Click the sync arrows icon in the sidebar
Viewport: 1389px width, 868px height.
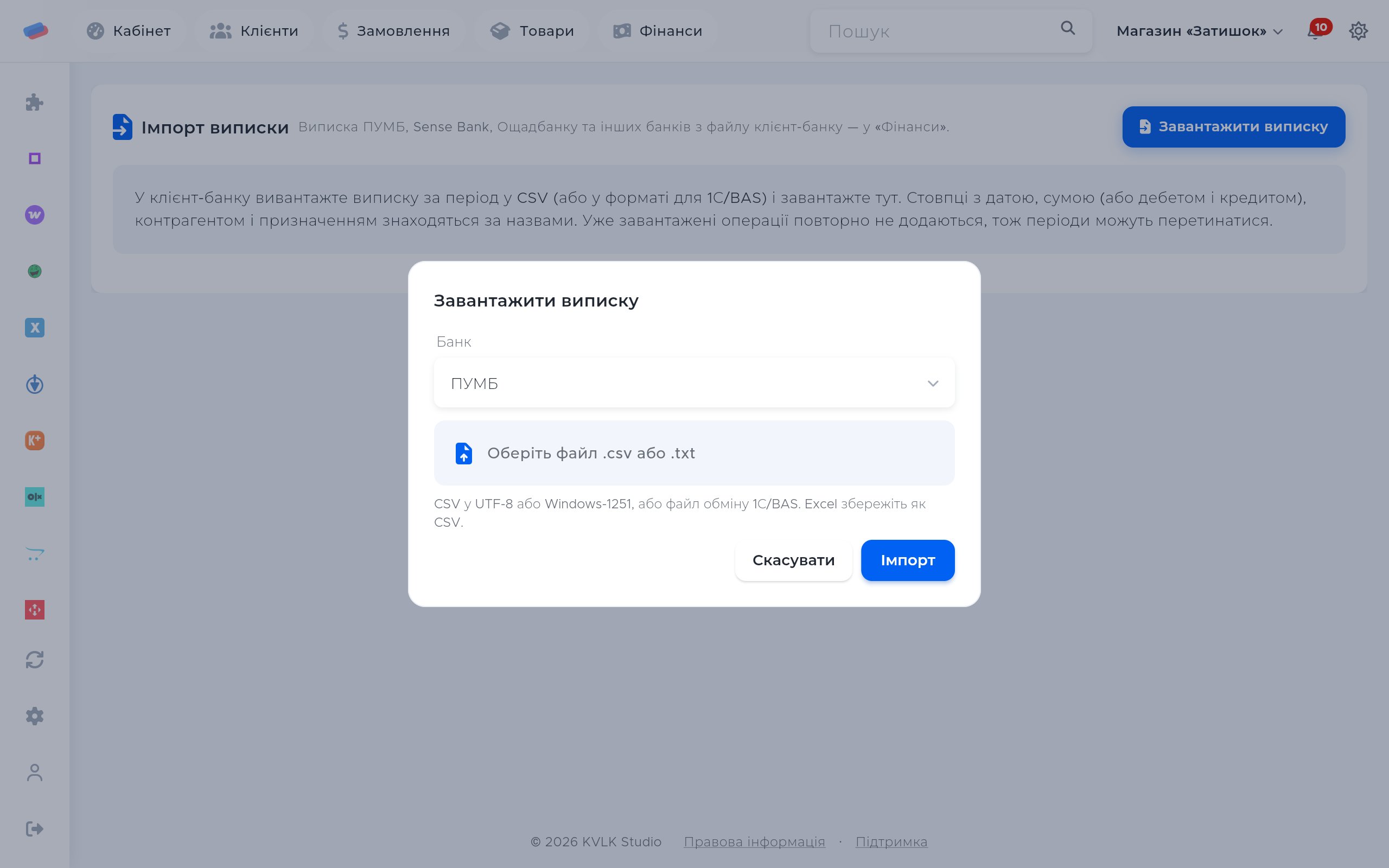[x=34, y=660]
